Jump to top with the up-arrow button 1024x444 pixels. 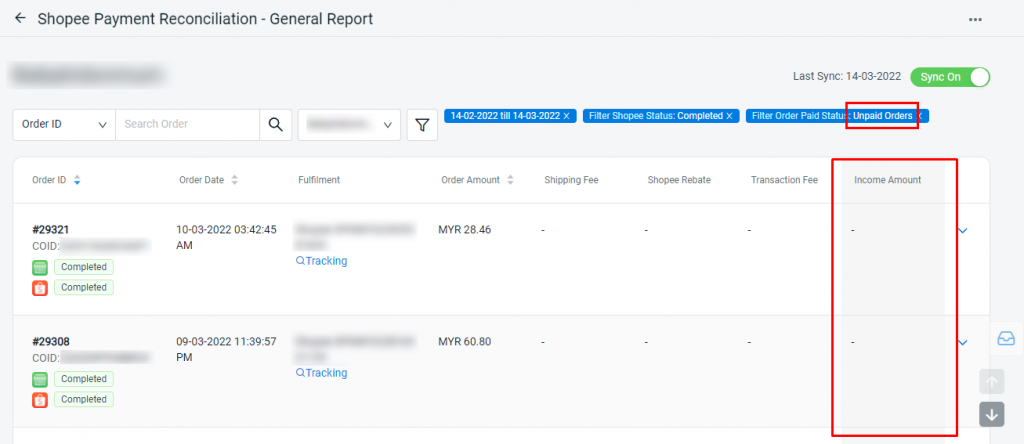pos(991,381)
